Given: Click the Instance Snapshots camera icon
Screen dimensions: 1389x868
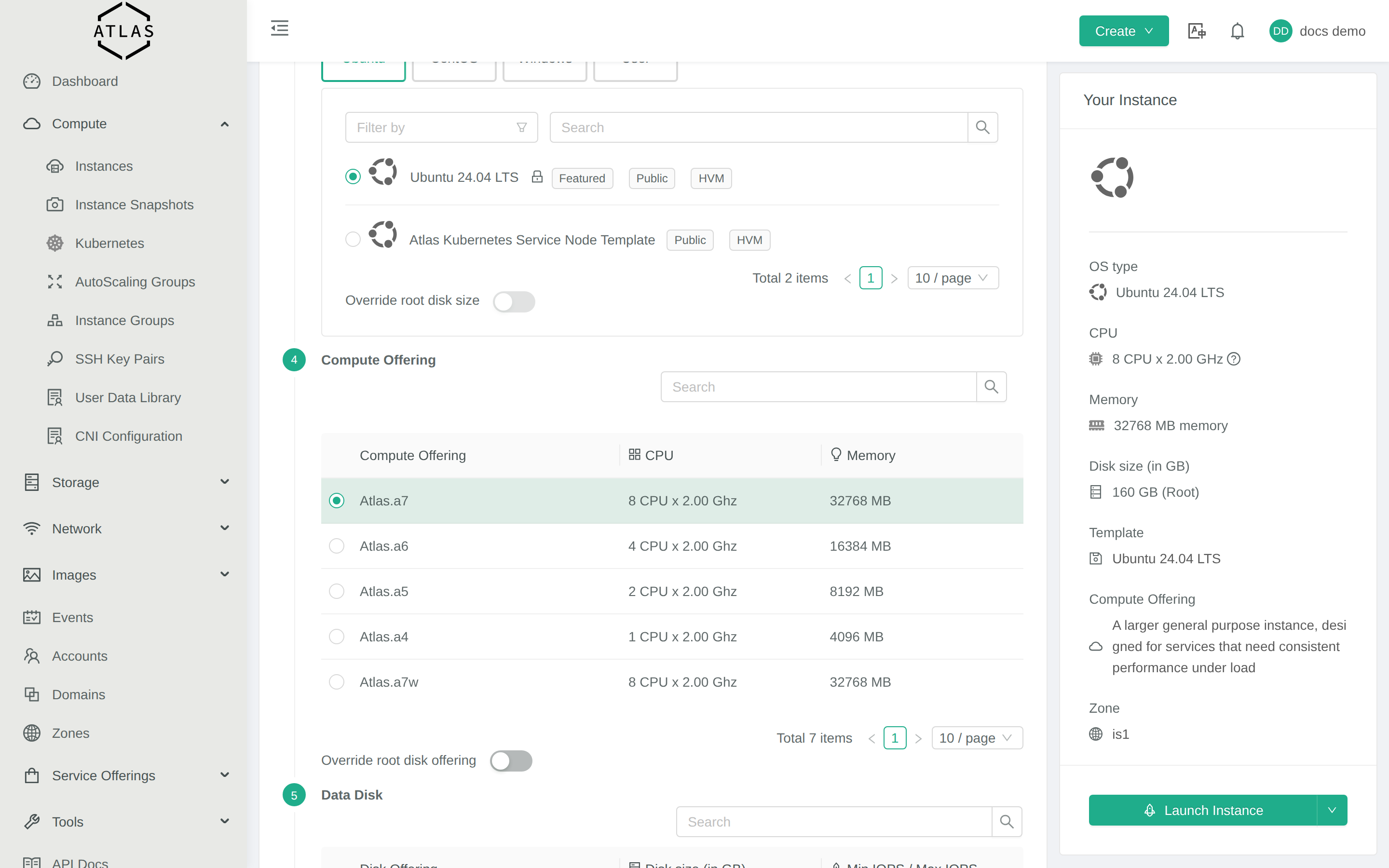Looking at the screenshot, I should pyautogui.click(x=55, y=205).
